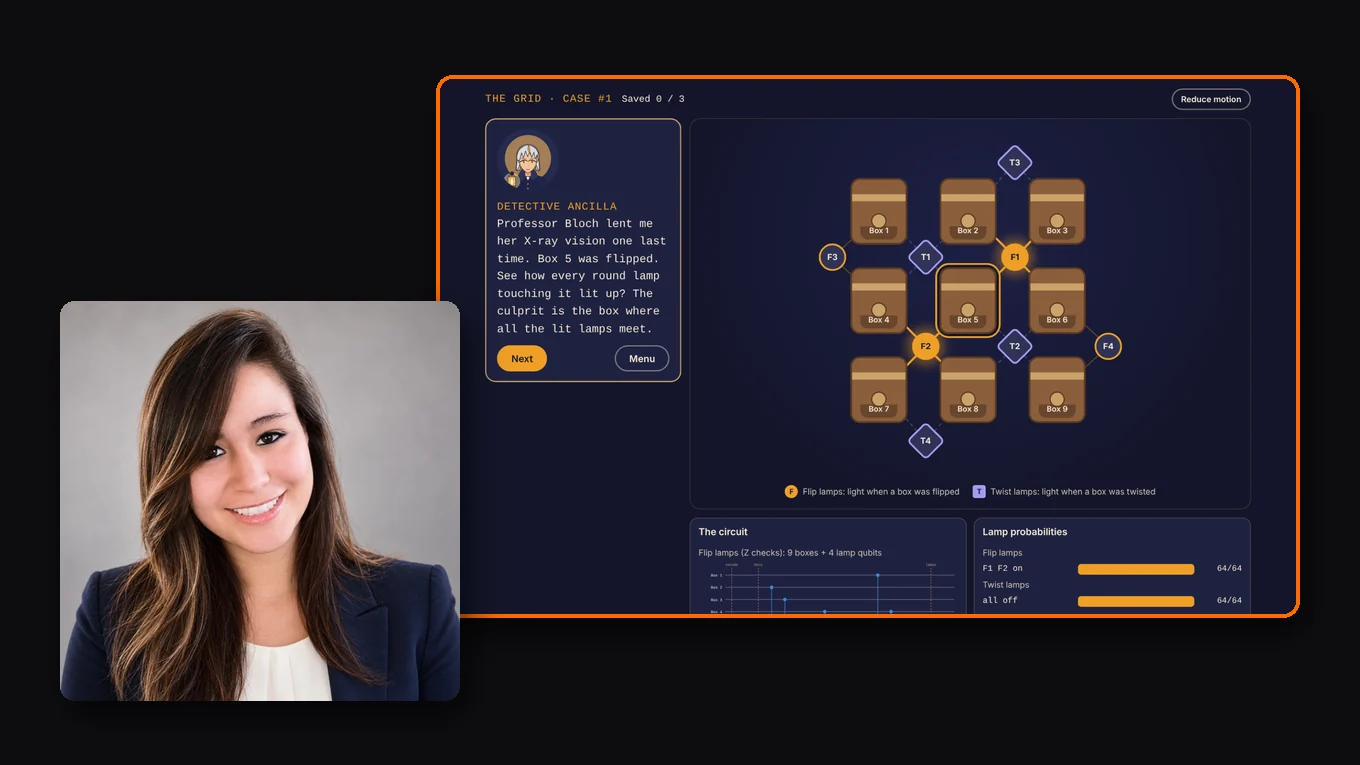Click 'The circuit' panel heading
This screenshot has height=765, width=1360.
(x=723, y=532)
